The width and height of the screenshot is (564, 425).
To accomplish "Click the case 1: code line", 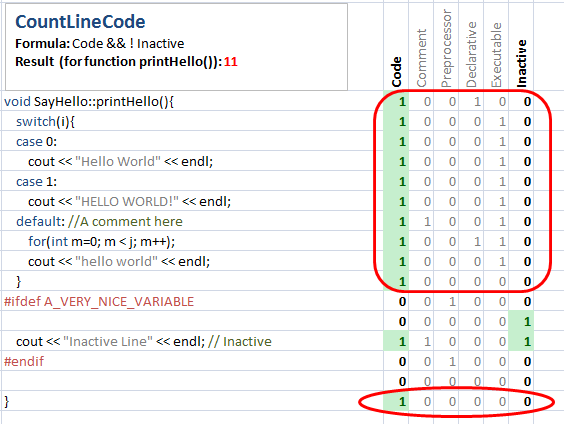I will (x=36, y=182).
